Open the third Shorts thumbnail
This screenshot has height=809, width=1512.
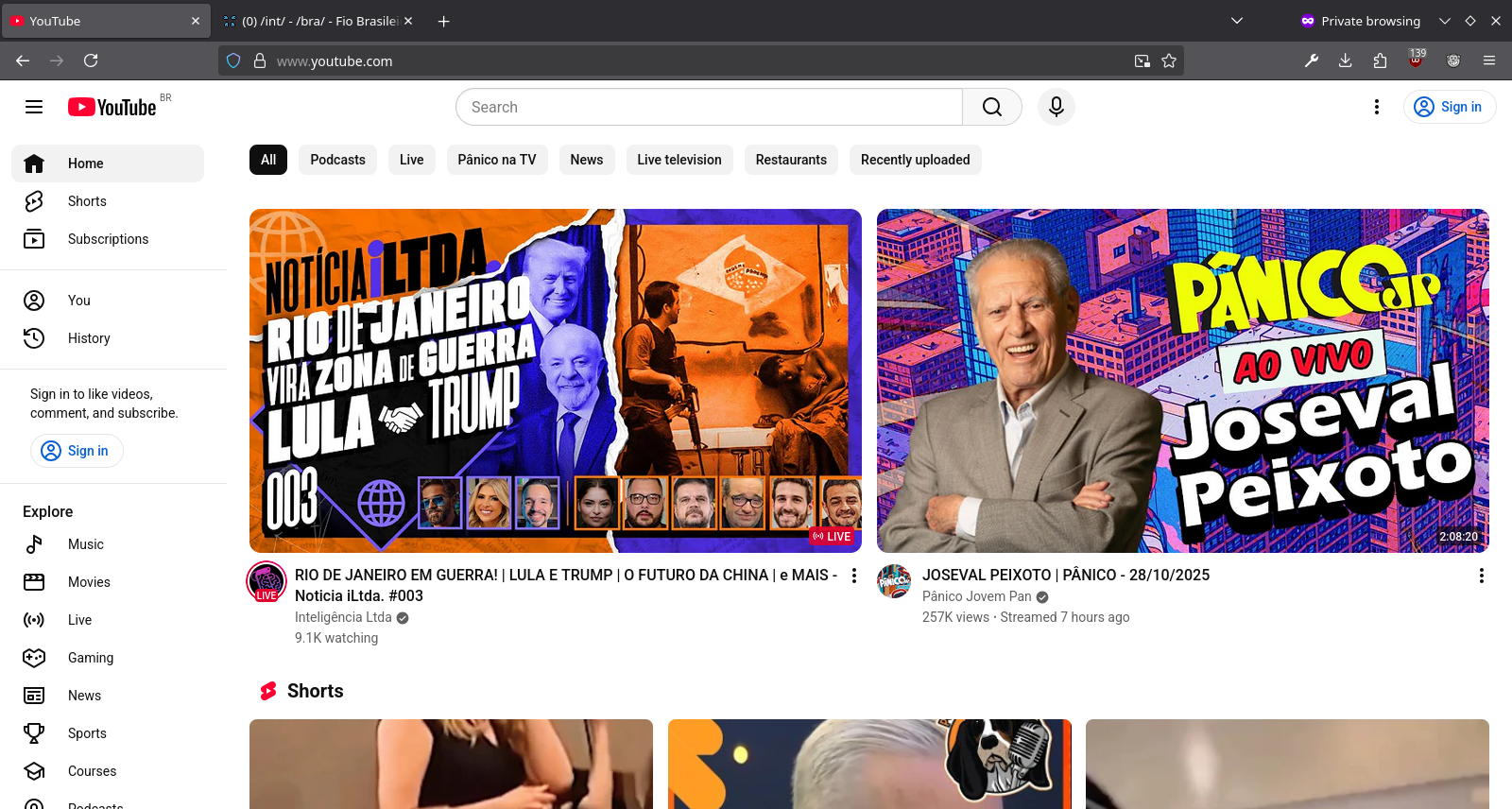click(1287, 764)
